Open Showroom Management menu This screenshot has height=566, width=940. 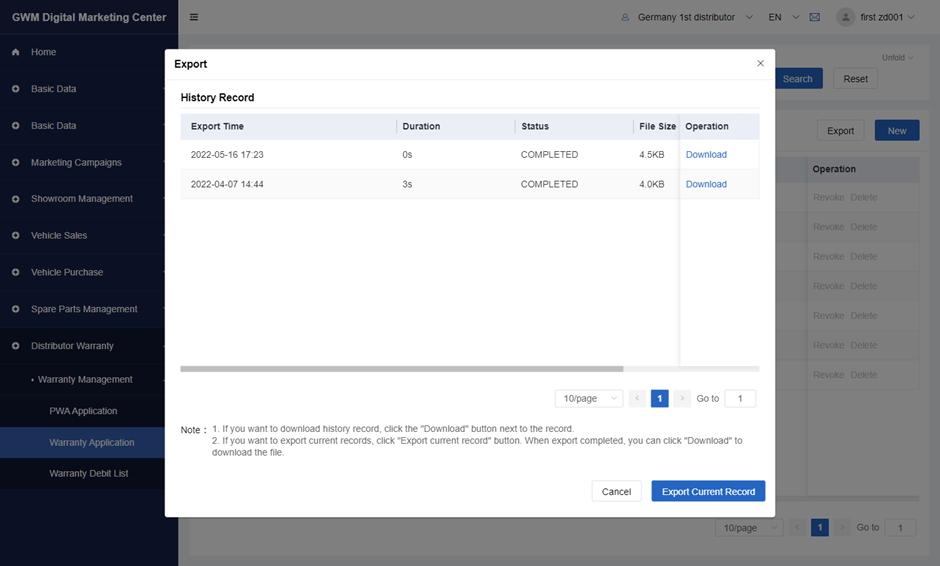(82, 198)
